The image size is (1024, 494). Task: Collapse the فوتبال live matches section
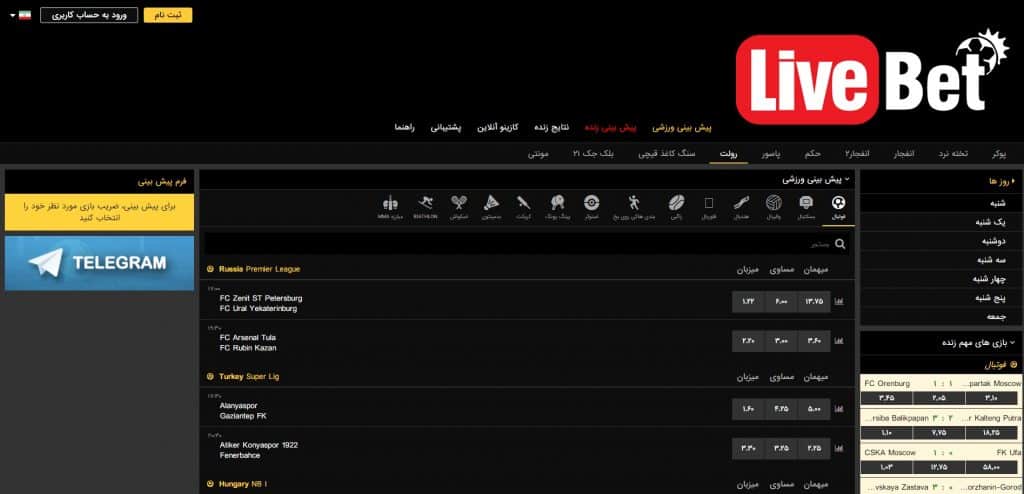(1001, 365)
